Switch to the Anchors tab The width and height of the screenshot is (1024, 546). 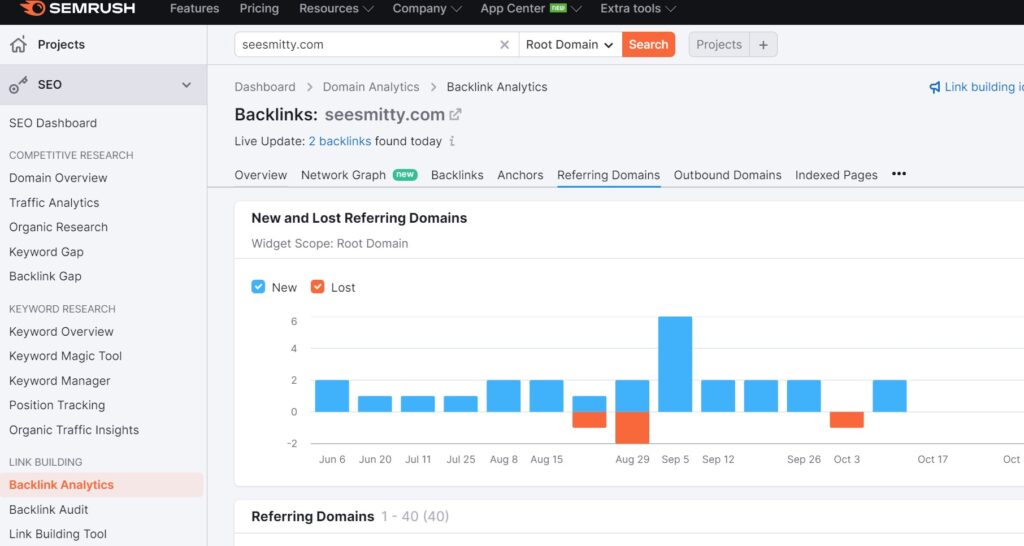click(520, 175)
